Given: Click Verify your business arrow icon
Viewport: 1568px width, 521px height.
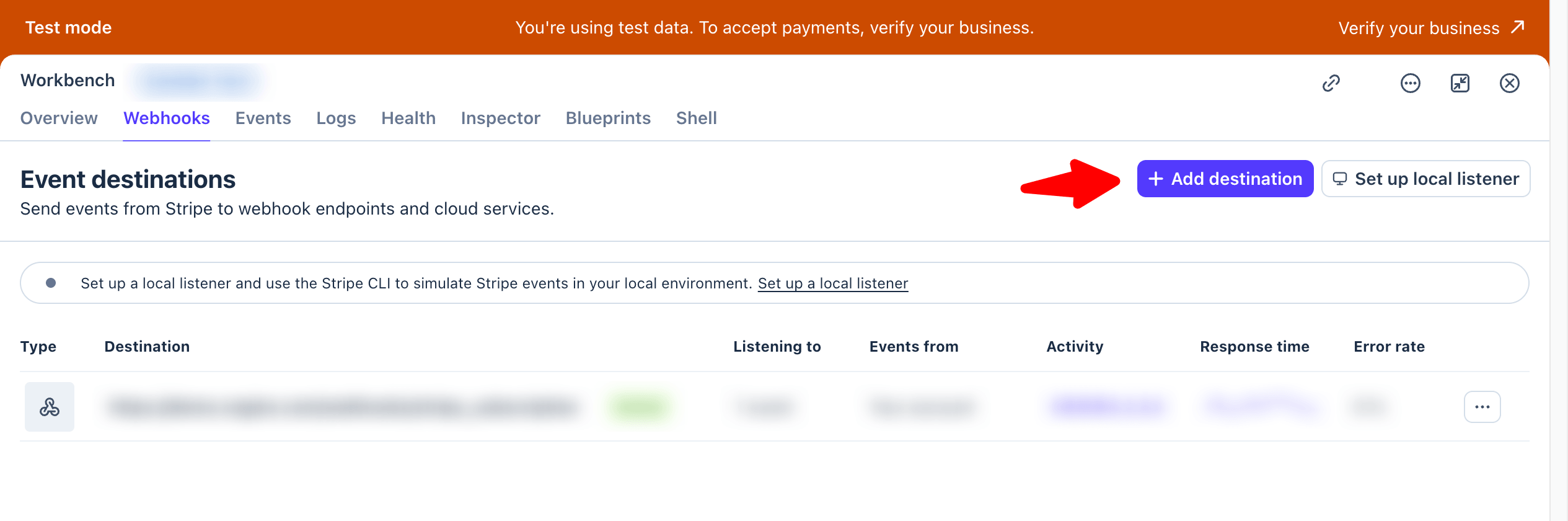Looking at the screenshot, I should pyautogui.click(x=1517, y=27).
